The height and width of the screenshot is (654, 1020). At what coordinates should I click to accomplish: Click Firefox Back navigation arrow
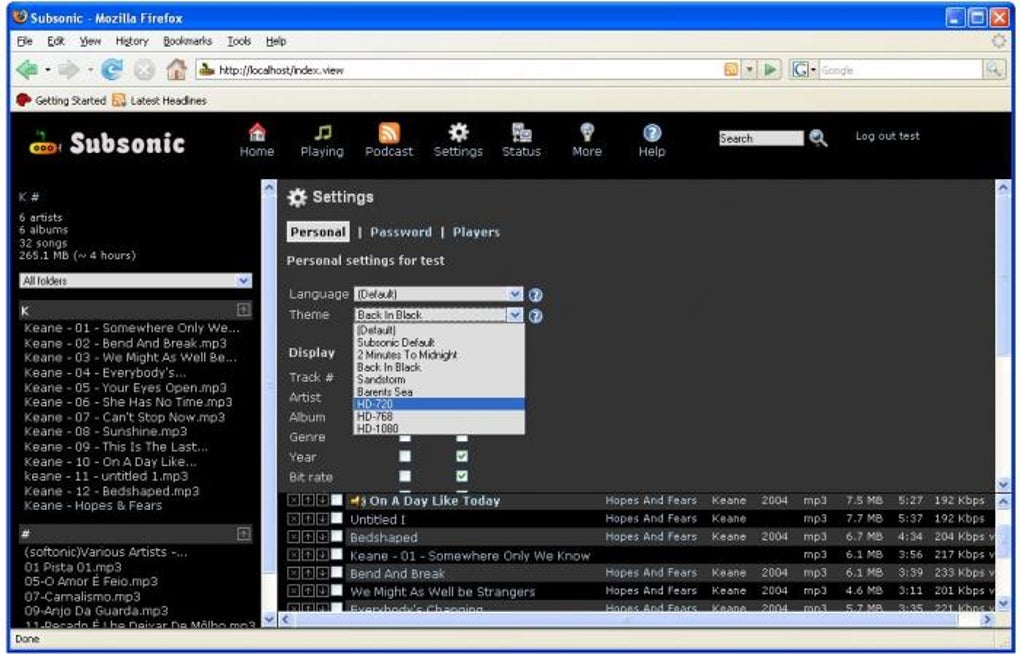[27, 70]
